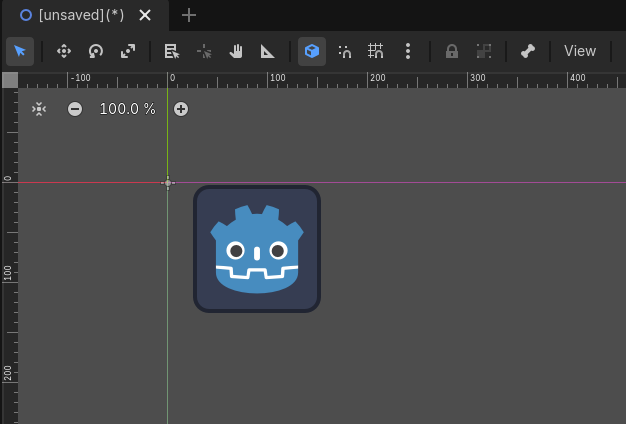Select the Godot icon sprite
This screenshot has height=424, width=626.
[257, 249]
